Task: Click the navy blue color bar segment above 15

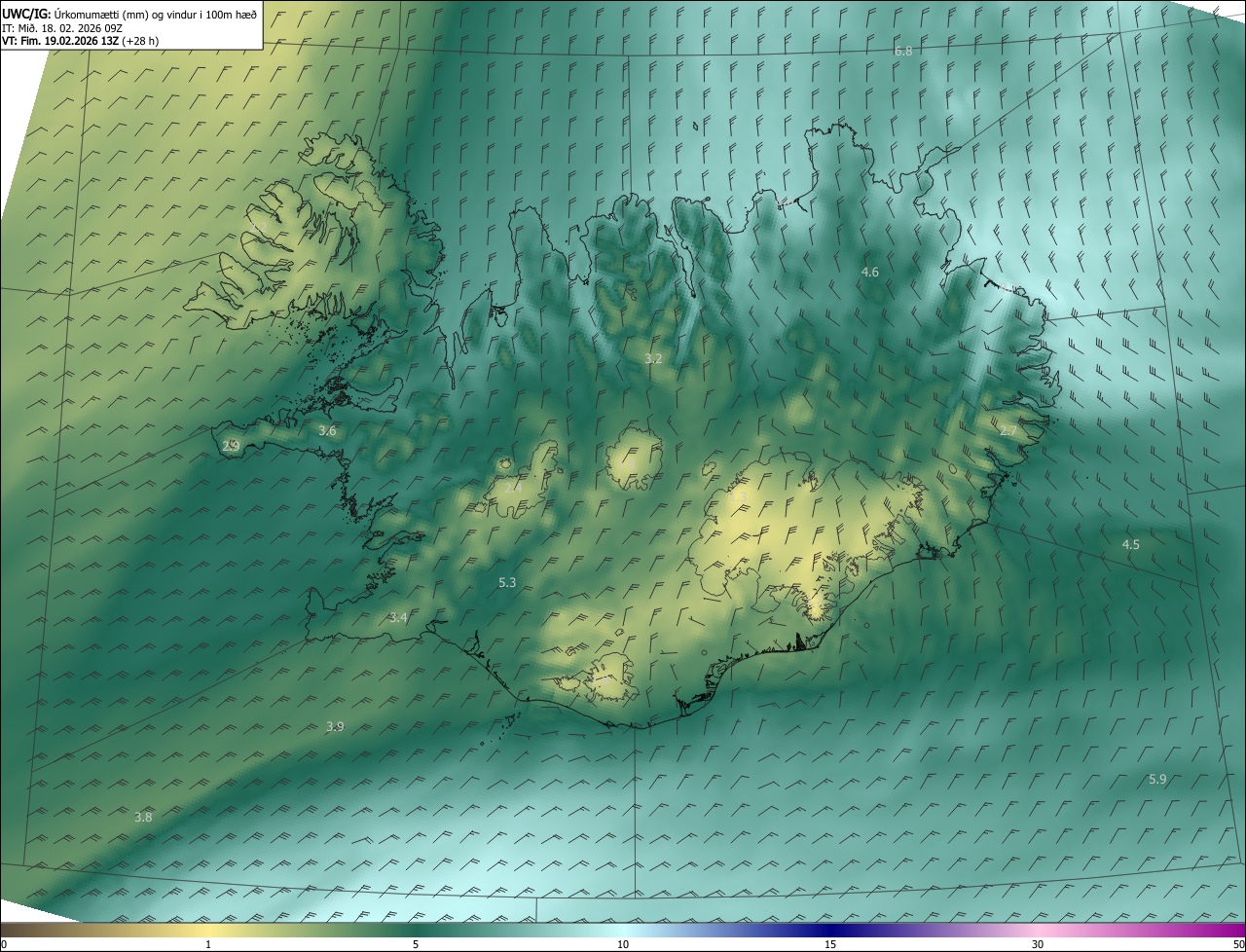Action: pyautogui.click(x=830, y=931)
